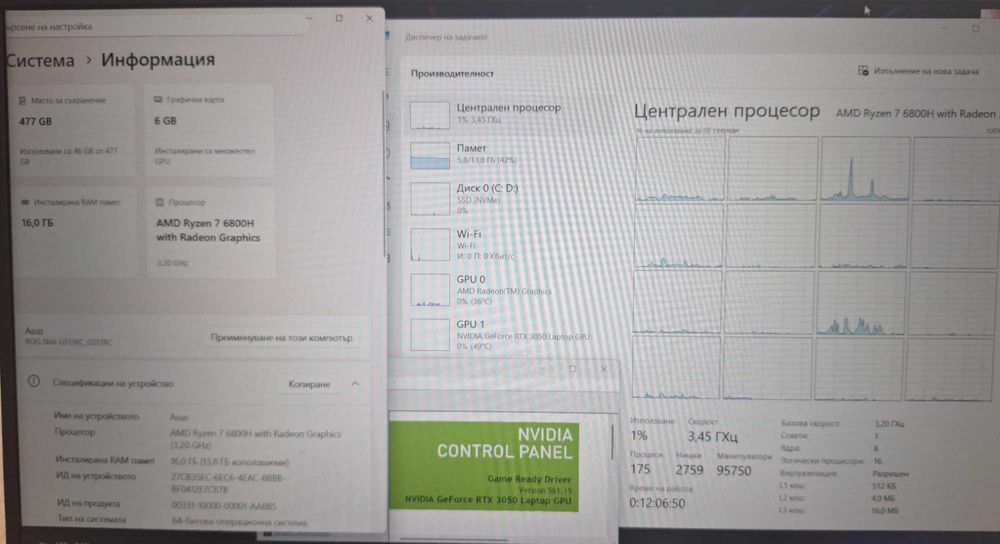Click the CPU usage mini graph thumbnail
Viewport: 1000px width, 544px height.
(x=429, y=115)
